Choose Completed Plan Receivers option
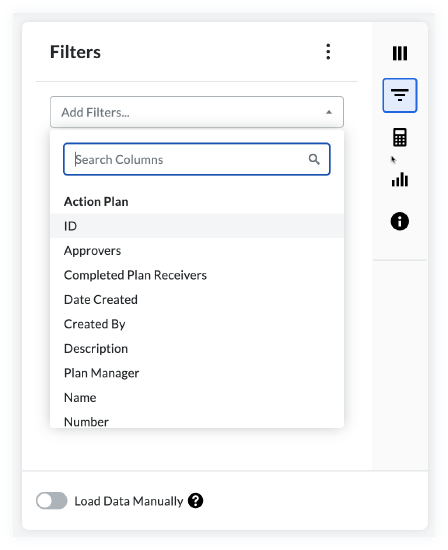This screenshot has height=550, width=448. (x=197, y=275)
